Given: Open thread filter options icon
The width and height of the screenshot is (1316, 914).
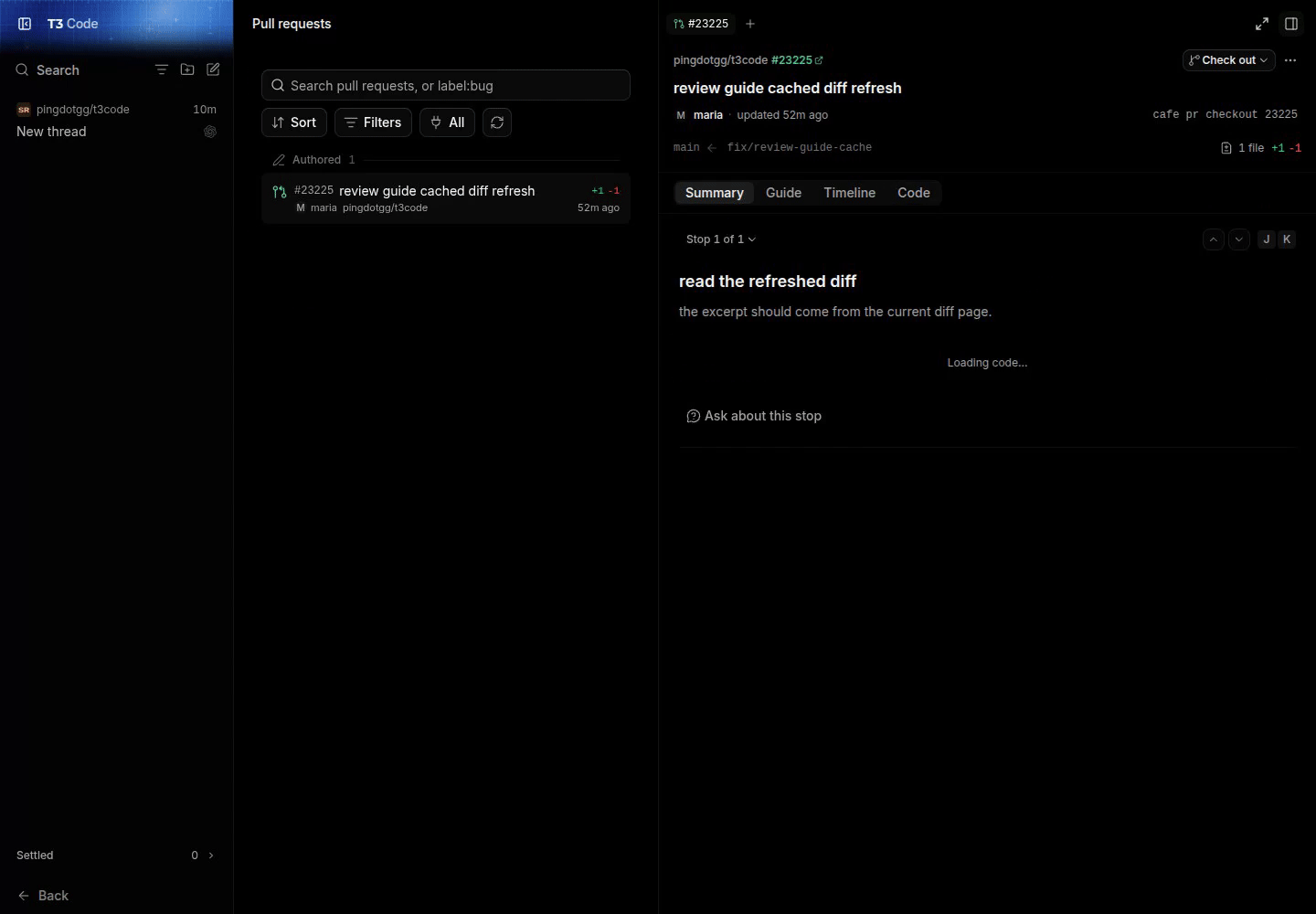Looking at the screenshot, I should coord(162,69).
